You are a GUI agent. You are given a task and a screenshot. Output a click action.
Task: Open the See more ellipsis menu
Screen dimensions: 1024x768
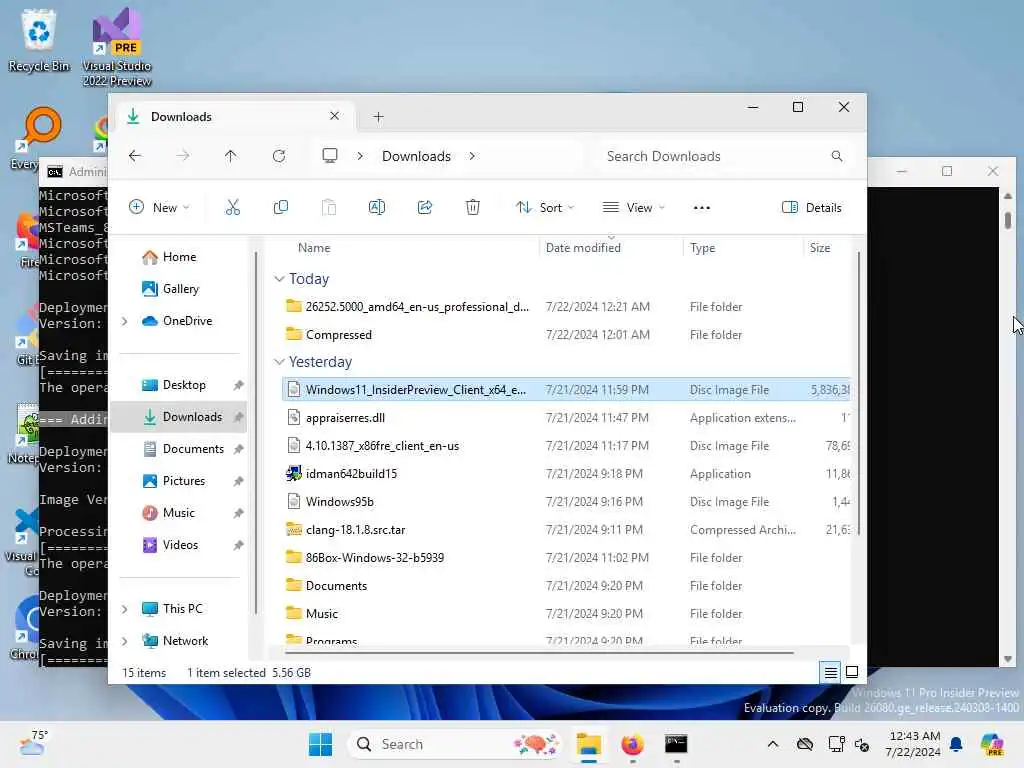[x=701, y=208]
